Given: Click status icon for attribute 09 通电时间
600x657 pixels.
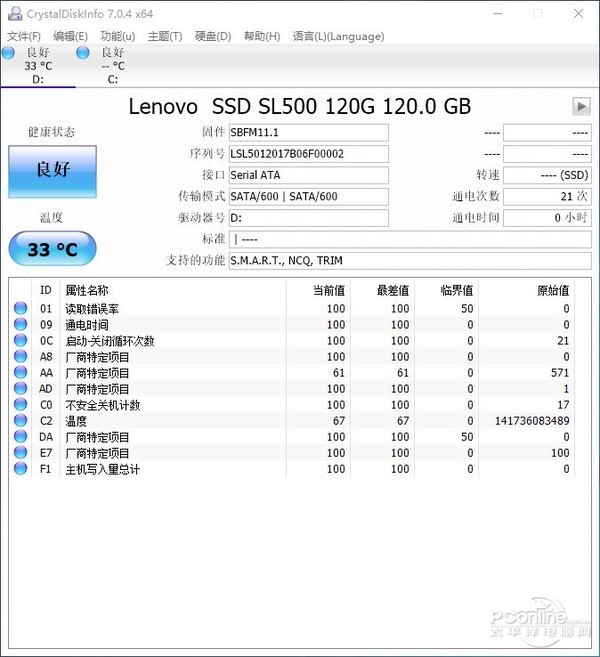Looking at the screenshot, I should tap(21, 324).
